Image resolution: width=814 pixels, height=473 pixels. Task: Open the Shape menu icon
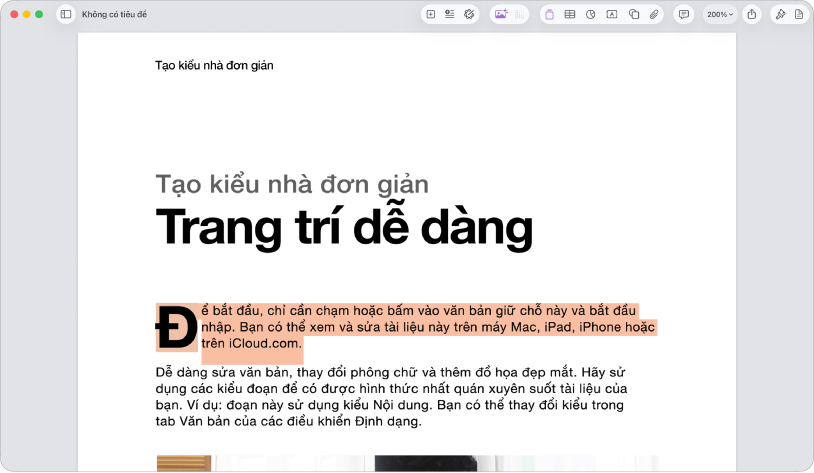coord(634,15)
